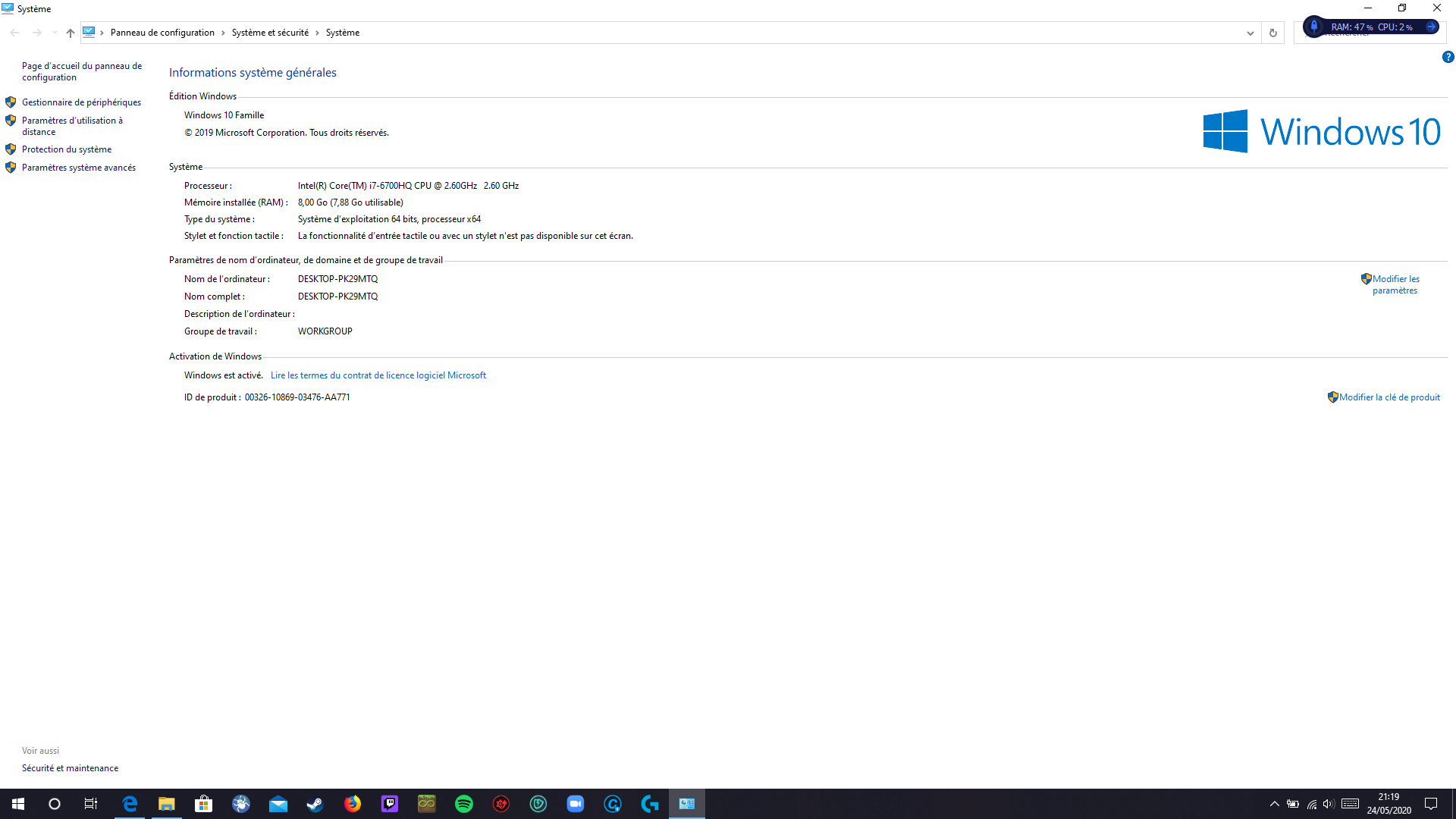Launch Firefox from the taskbar

353,804
